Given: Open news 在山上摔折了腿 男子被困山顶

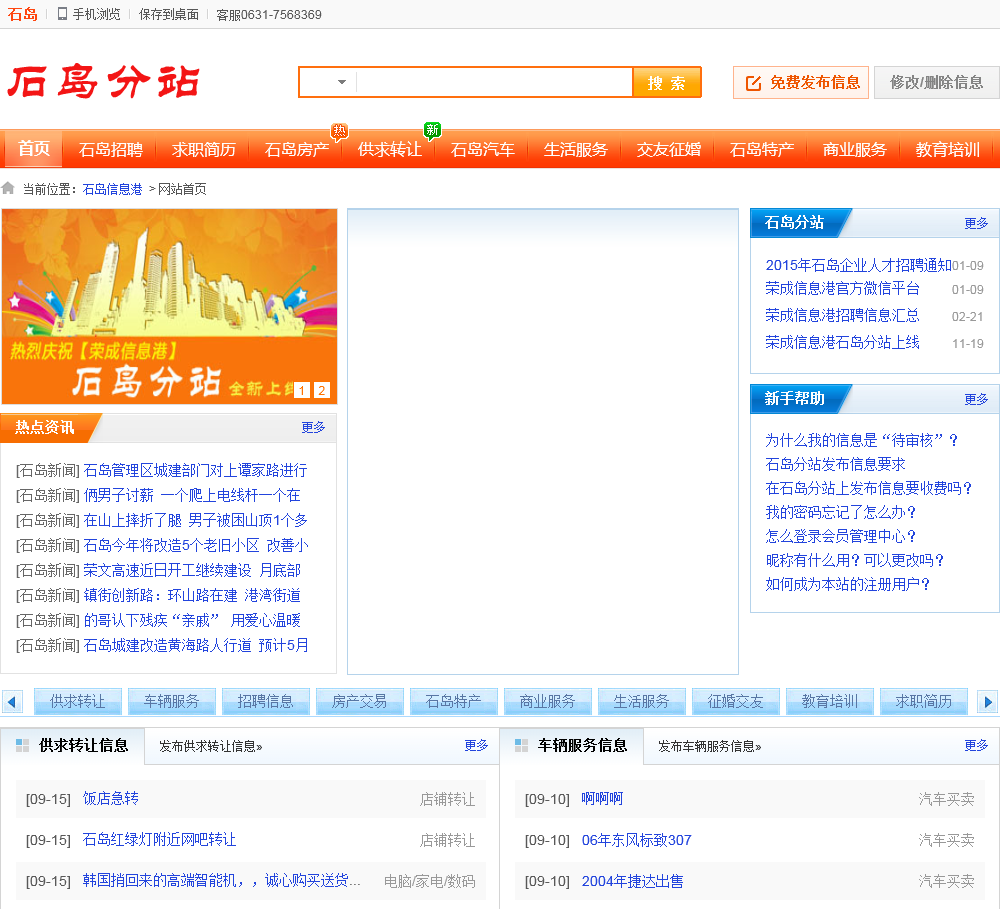Looking at the screenshot, I should tap(195, 520).
